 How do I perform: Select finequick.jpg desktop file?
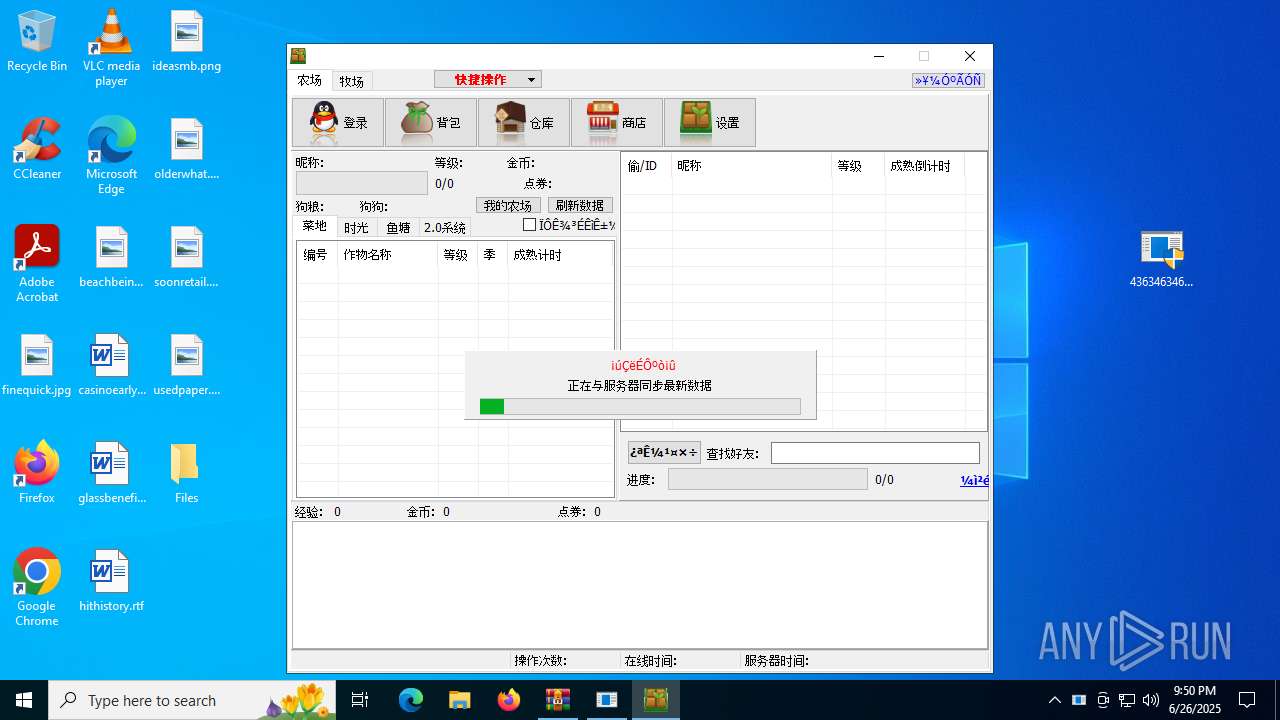pos(37,366)
